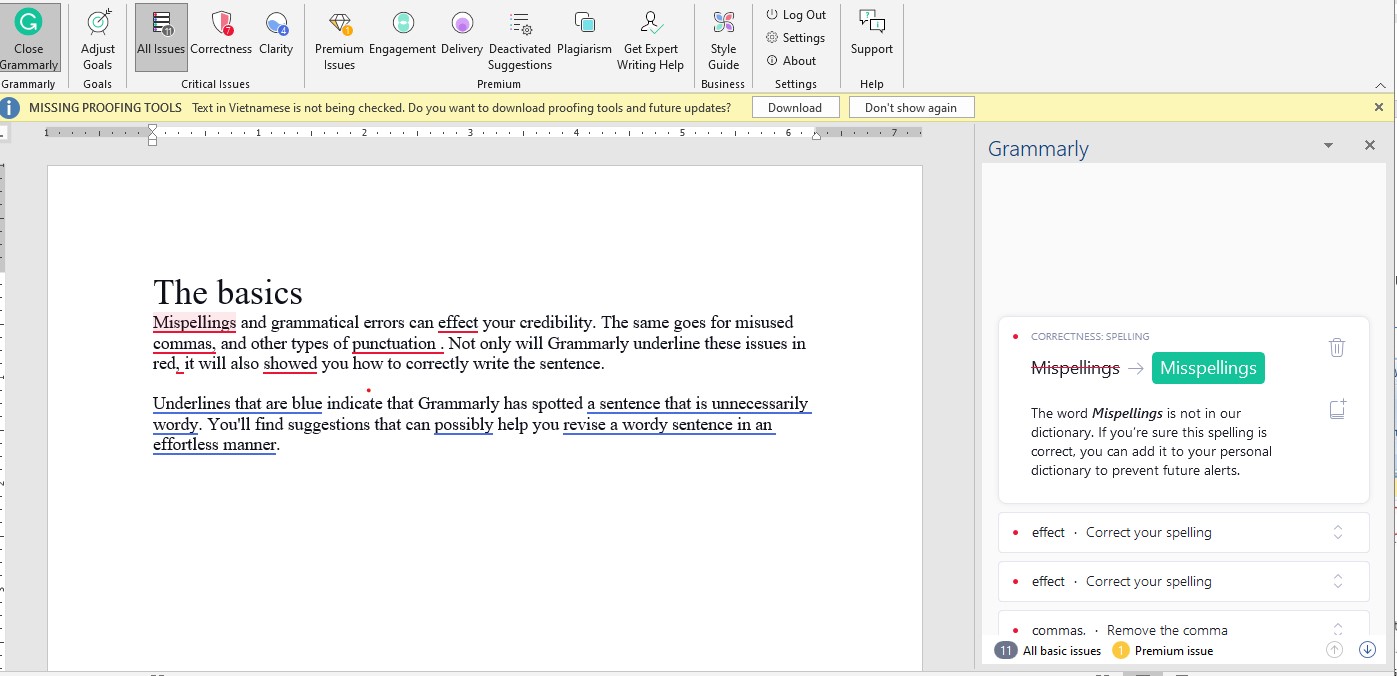Close the Grammarly side pane
The width and height of the screenshot is (1397, 676).
point(1370,146)
